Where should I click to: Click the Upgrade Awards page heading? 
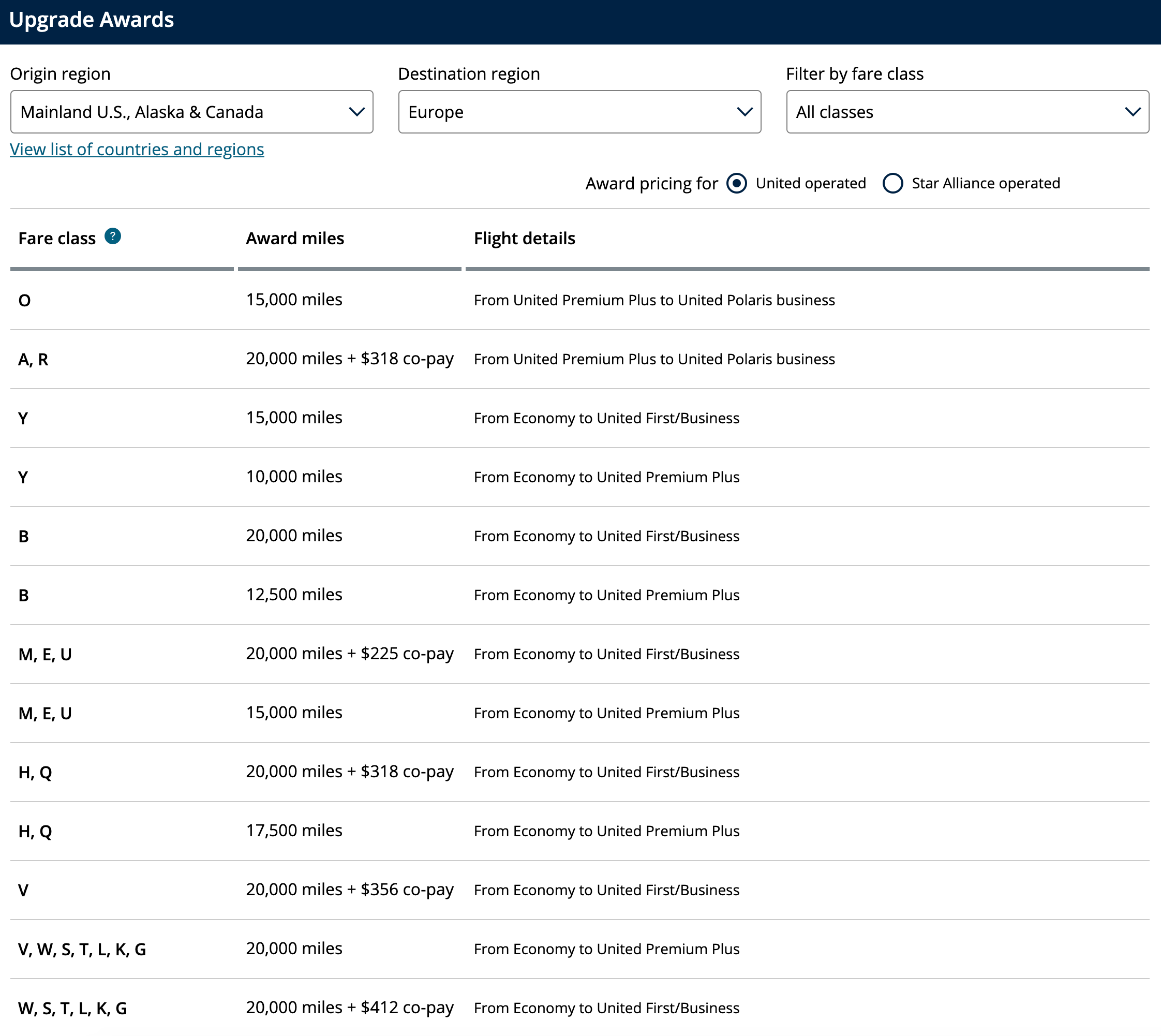point(91,20)
